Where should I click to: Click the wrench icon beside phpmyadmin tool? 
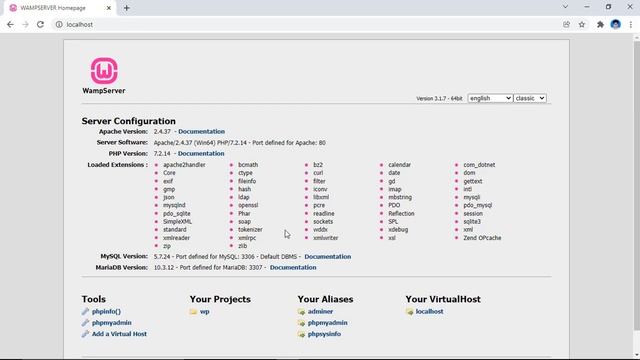pyautogui.click(x=85, y=323)
